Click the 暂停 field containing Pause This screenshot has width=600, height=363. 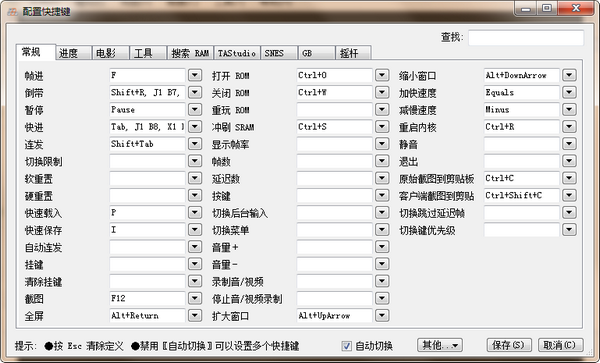(147, 109)
